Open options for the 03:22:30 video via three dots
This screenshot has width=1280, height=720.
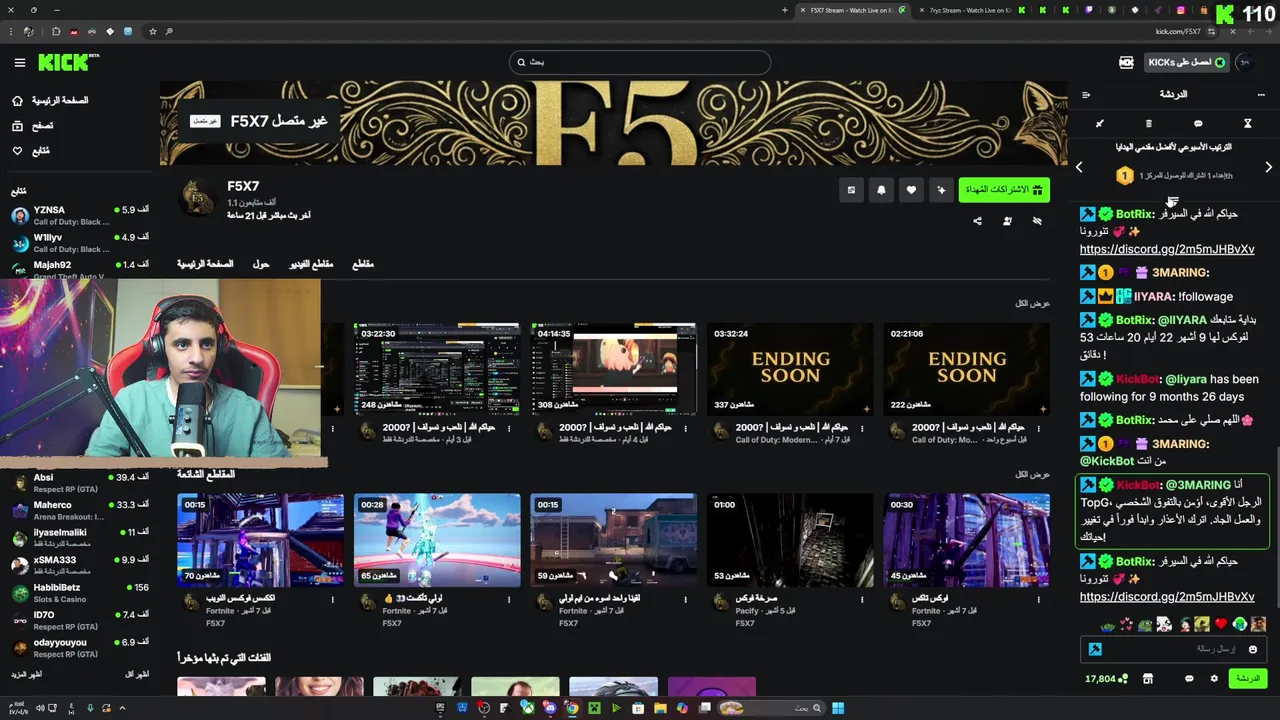point(509,428)
